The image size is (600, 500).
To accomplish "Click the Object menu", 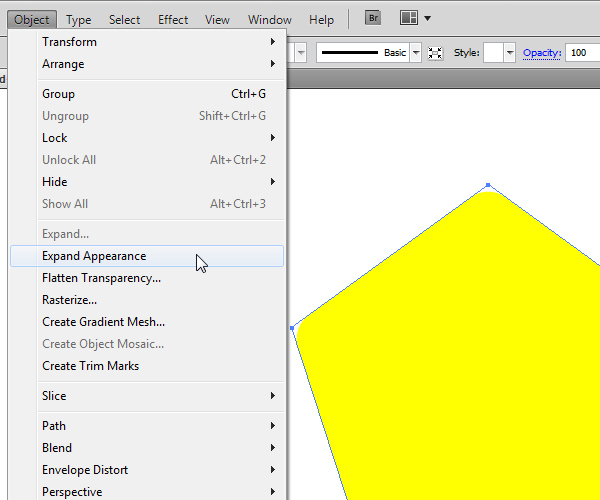I will tap(32, 20).
